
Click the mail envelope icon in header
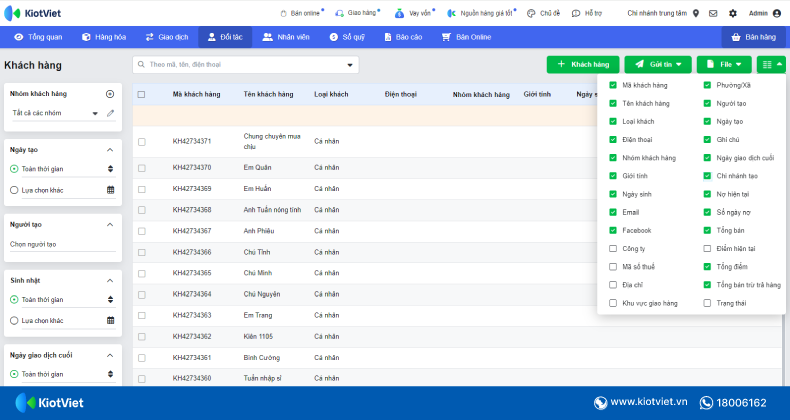[x=712, y=13]
